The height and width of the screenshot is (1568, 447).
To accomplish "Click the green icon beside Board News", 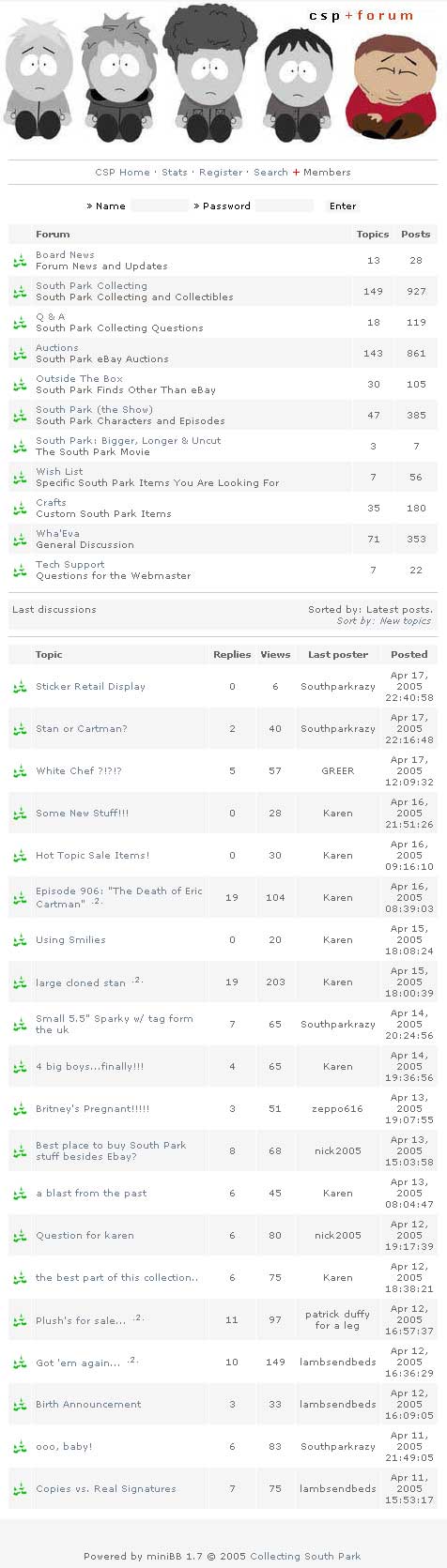I will click(20, 261).
